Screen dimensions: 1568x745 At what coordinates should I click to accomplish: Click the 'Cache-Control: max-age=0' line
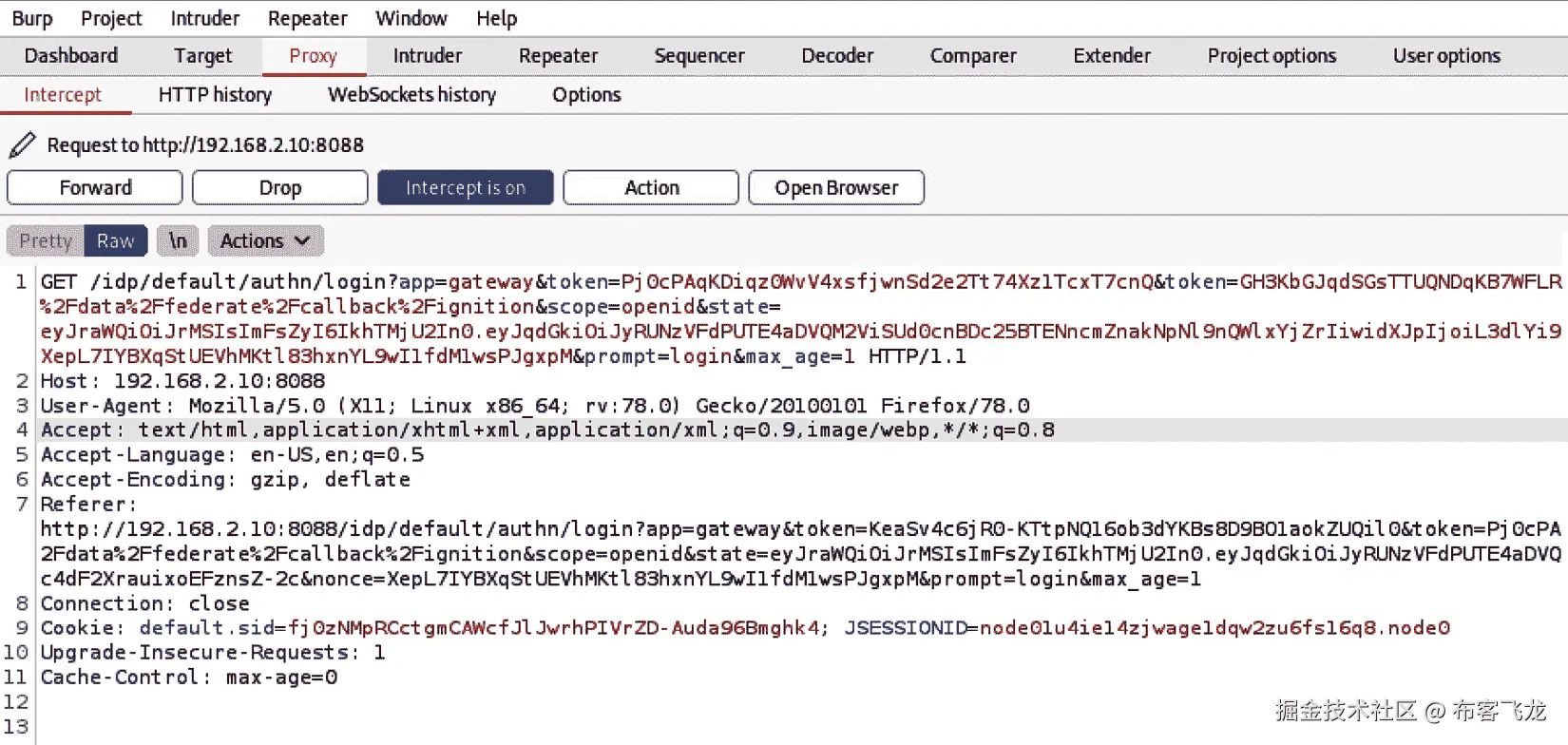pos(188,678)
